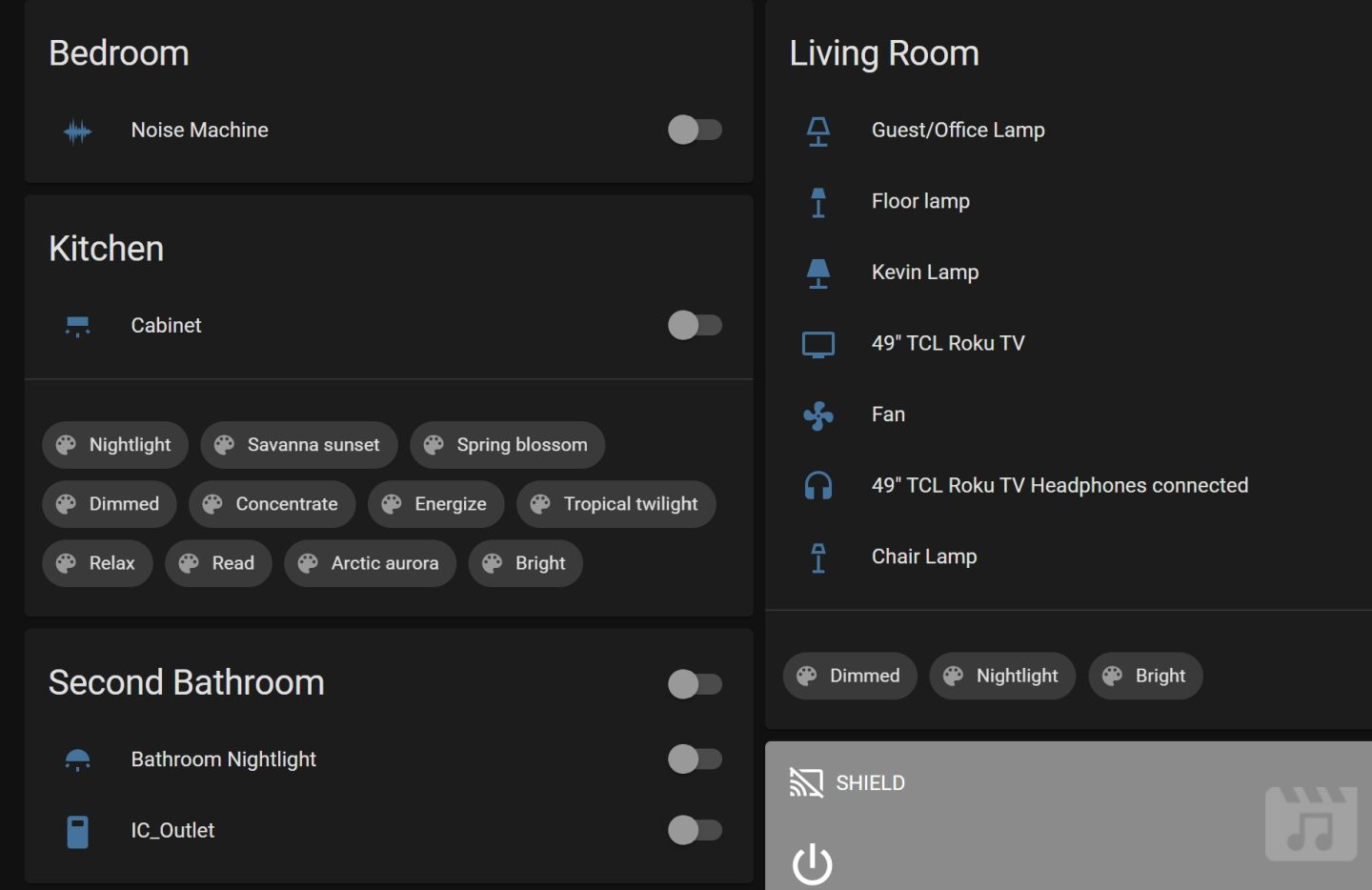Activate the Savanna sunset scene
This screenshot has width=1372, height=890.
(x=298, y=444)
